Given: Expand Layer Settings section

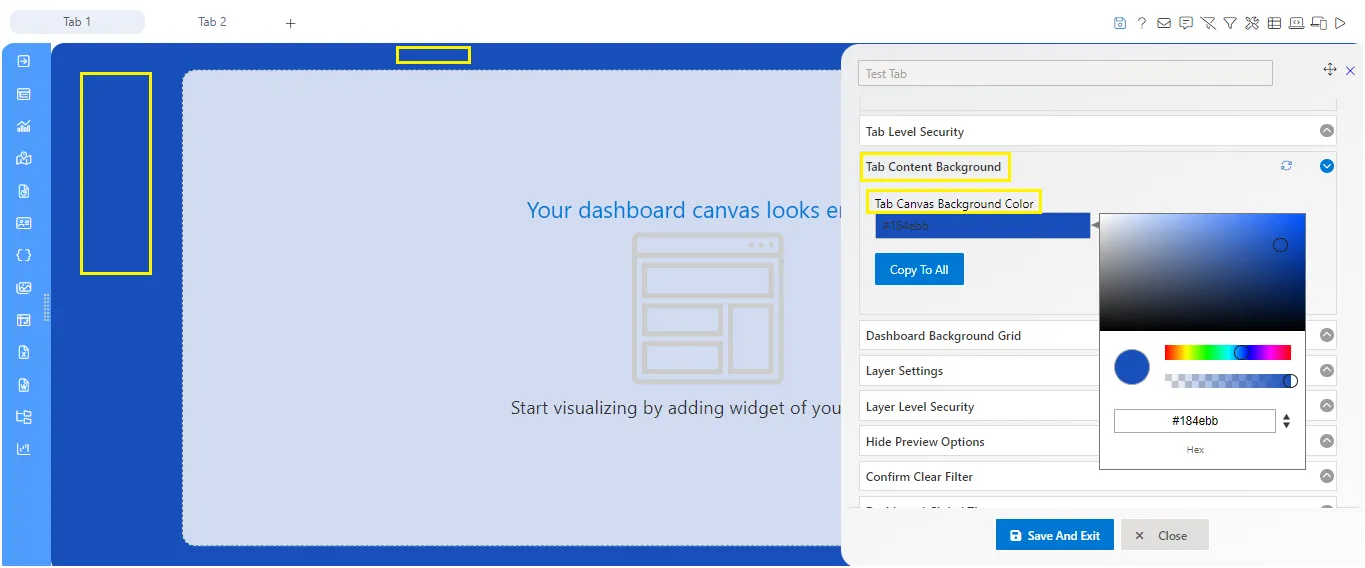Looking at the screenshot, I should click(1327, 370).
